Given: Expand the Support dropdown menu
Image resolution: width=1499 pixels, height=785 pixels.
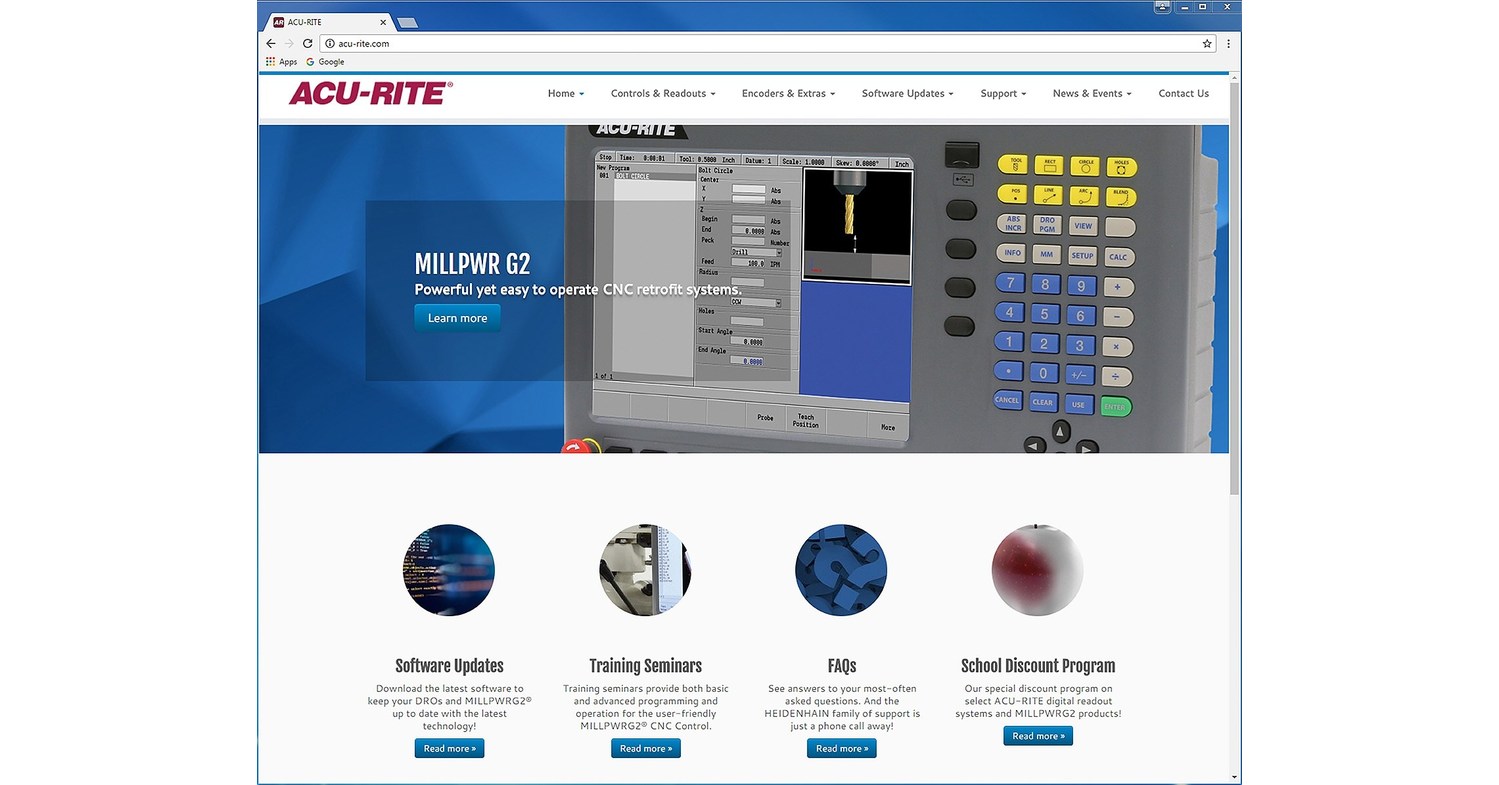Looking at the screenshot, I should (1002, 93).
